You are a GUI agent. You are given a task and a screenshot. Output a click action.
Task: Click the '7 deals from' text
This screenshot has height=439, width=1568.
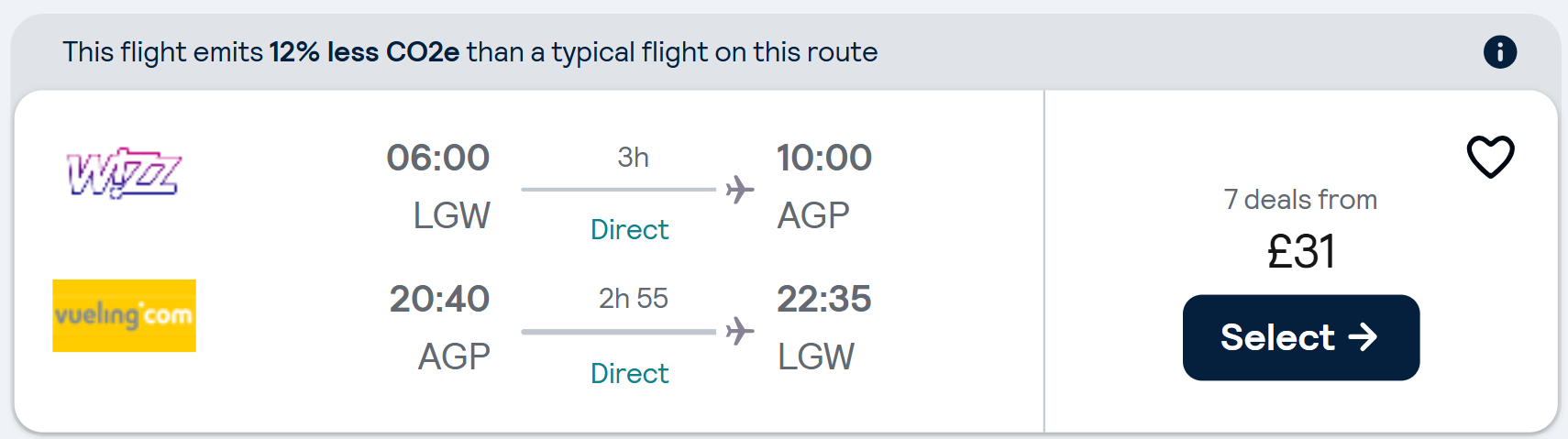pos(1300,199)
